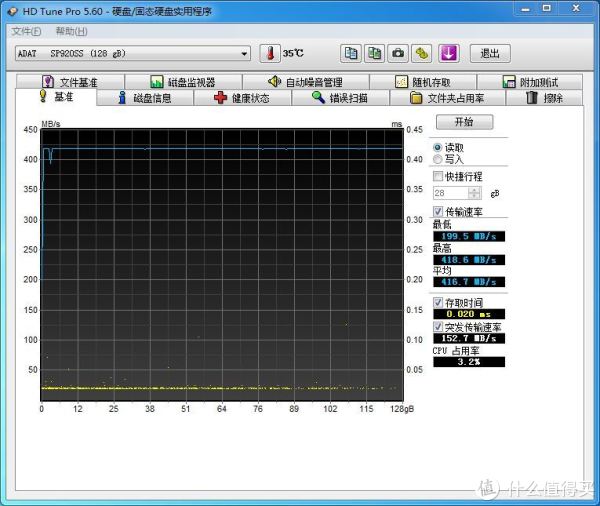
Task: Click the access time value 0.020 ms
Action: pos(469,314)
